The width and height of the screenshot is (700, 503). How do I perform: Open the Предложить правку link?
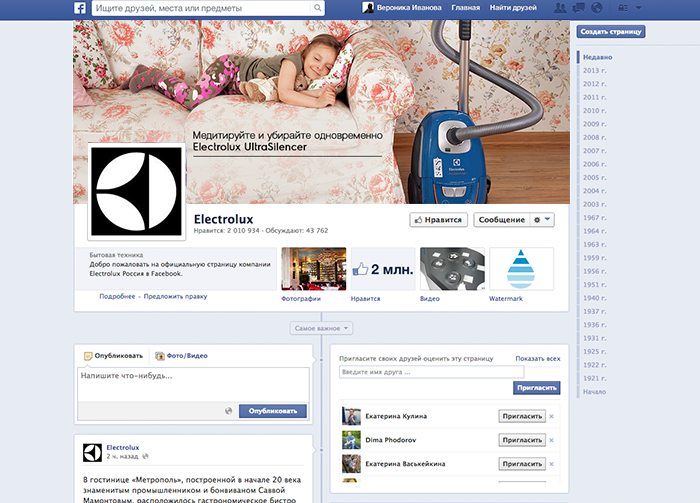175,296
